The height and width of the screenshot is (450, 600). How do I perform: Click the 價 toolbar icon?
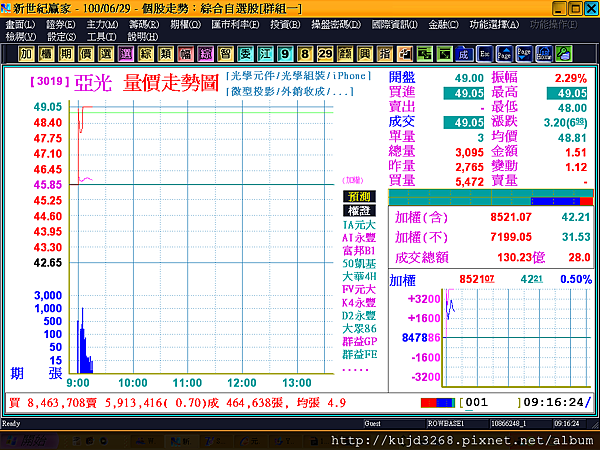click(86, 54)
